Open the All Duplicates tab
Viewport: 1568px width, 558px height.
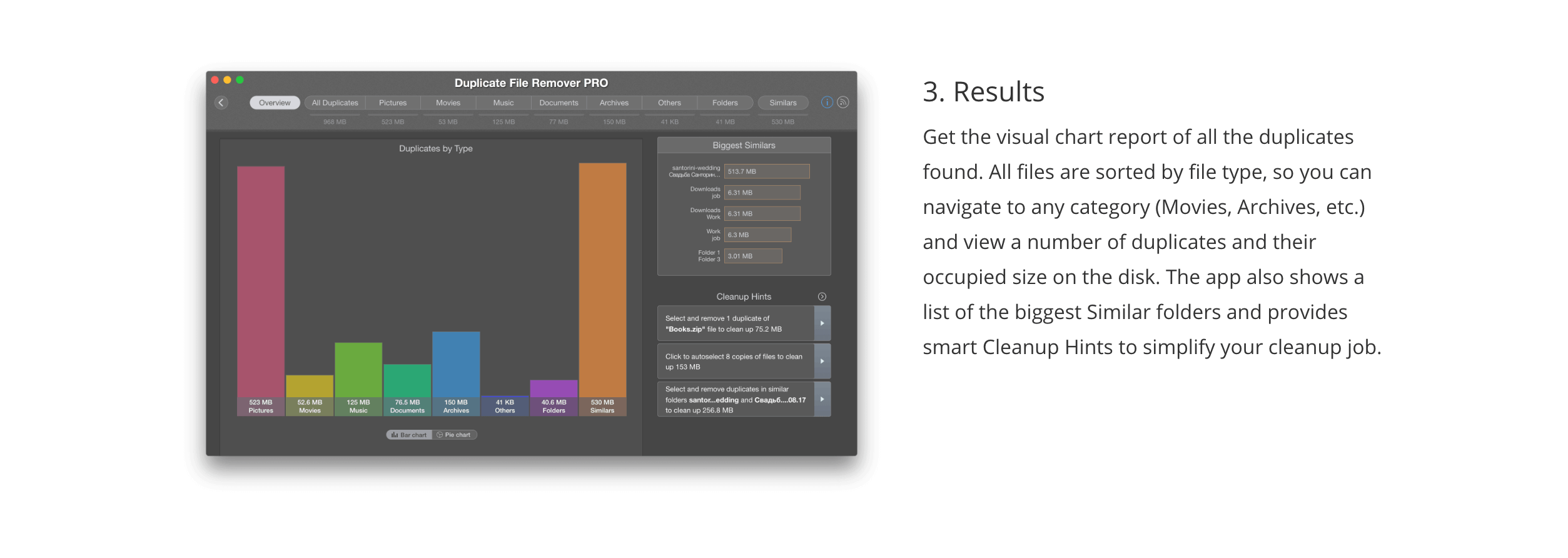point(335,103)
